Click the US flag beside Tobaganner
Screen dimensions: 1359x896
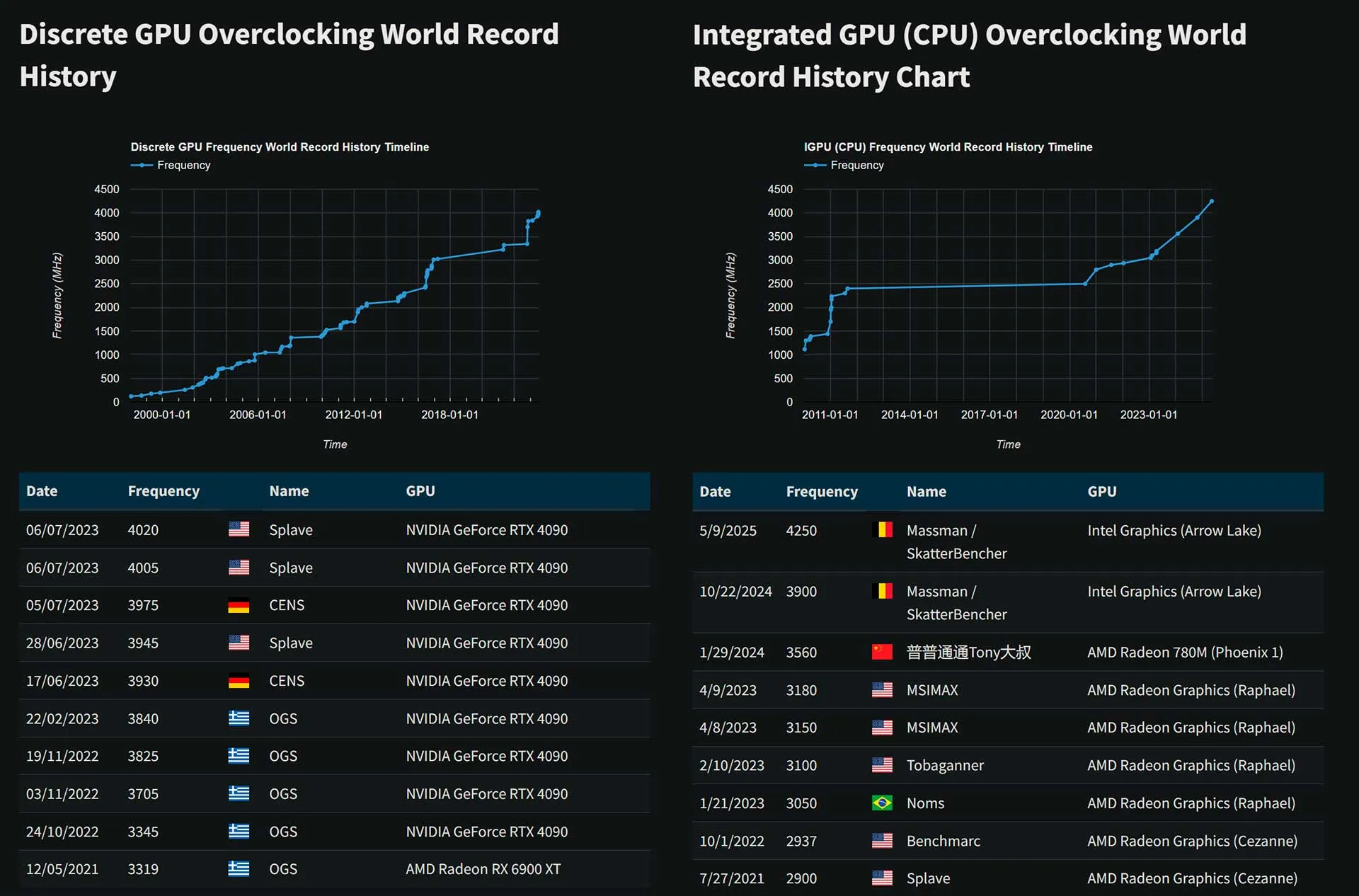(882, 765)
